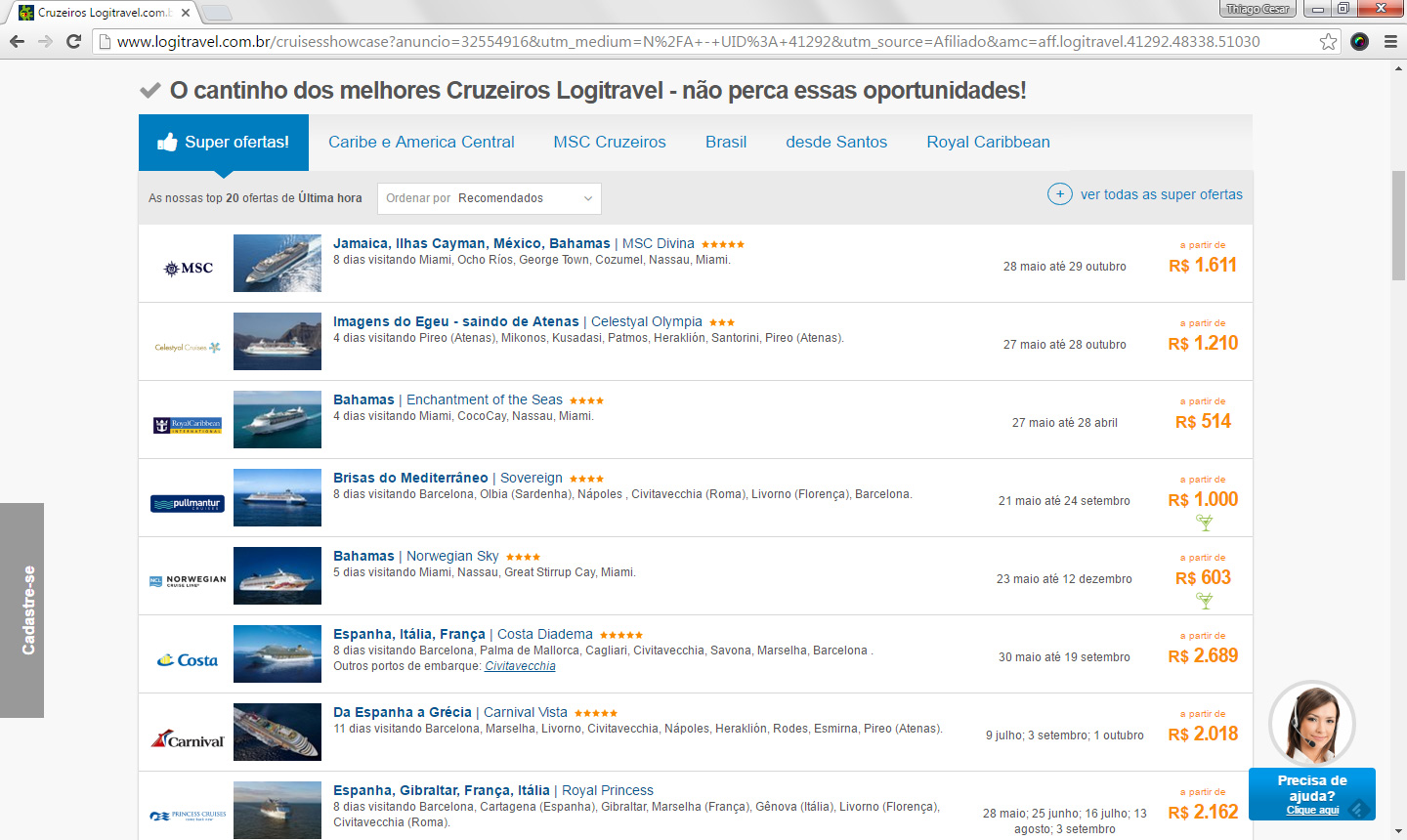Click cocktail icon under R$ 603 price
Image resolution: width=1407 pixels, height=840 pixels.
point(1205,601)
